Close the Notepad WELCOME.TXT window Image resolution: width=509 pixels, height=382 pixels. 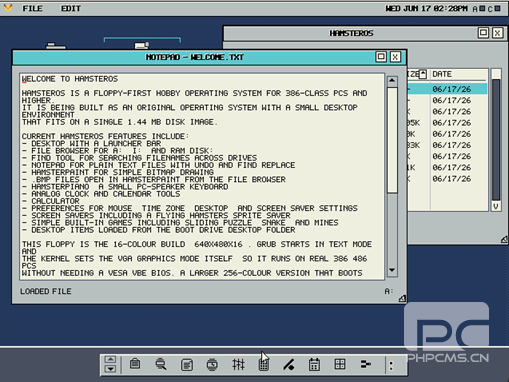point(395,57)
